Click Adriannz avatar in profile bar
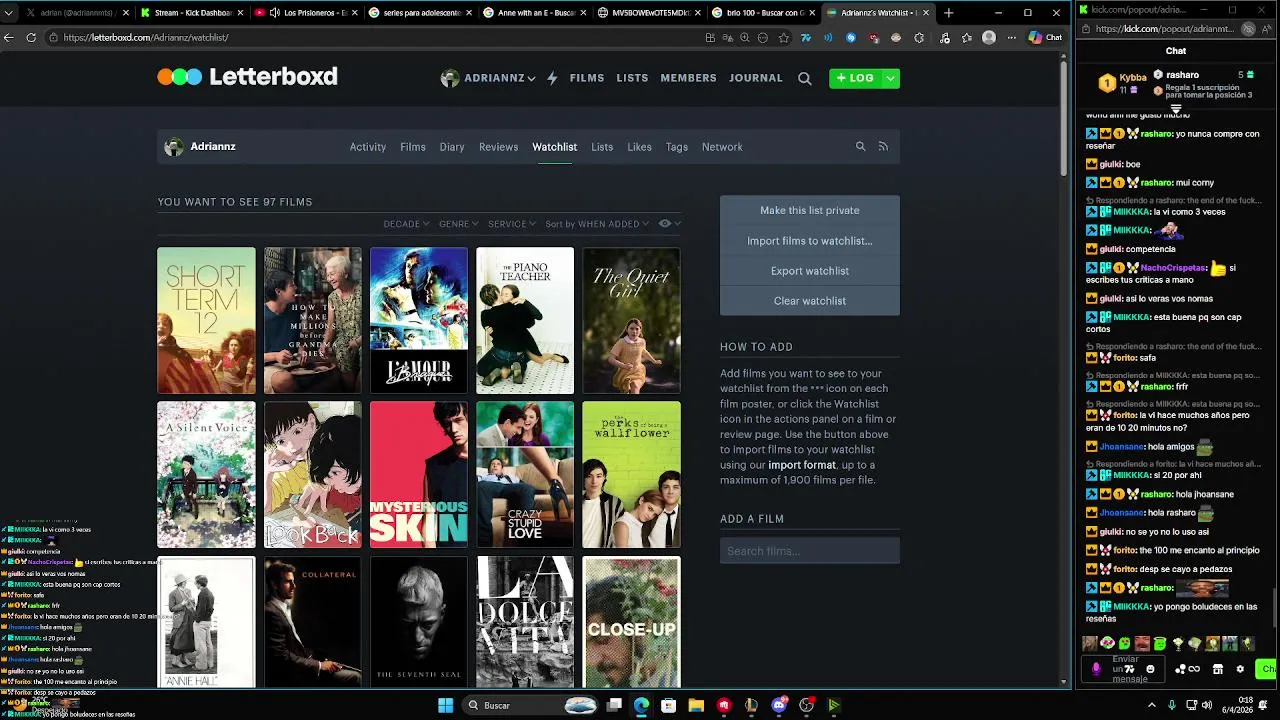 coord(174,147)
